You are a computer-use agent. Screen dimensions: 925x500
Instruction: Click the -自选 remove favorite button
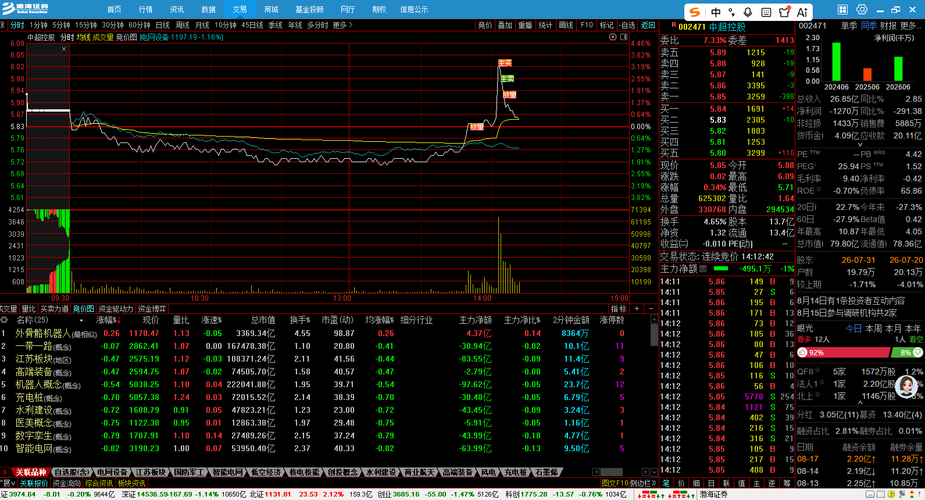tap(627, 25)
